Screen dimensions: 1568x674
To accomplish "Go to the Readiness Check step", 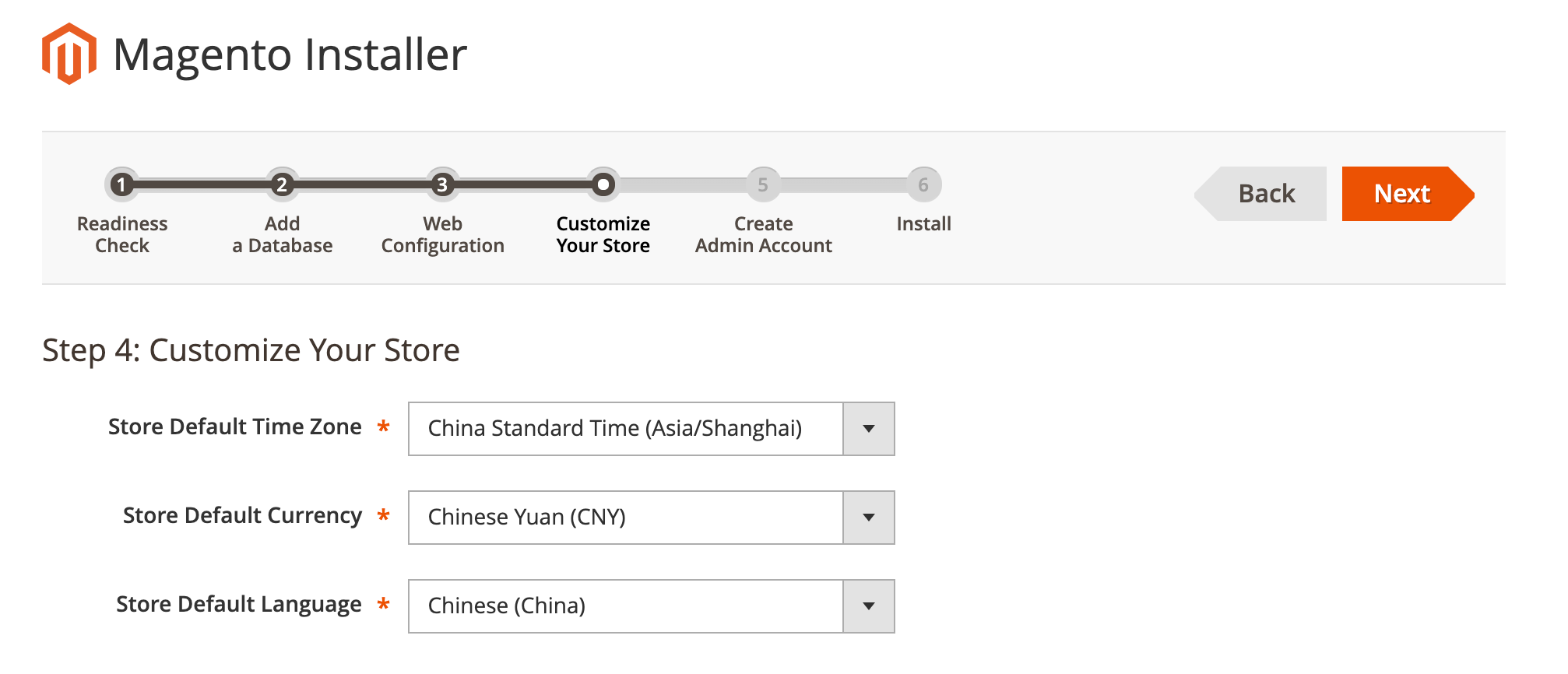I will 122,234.
